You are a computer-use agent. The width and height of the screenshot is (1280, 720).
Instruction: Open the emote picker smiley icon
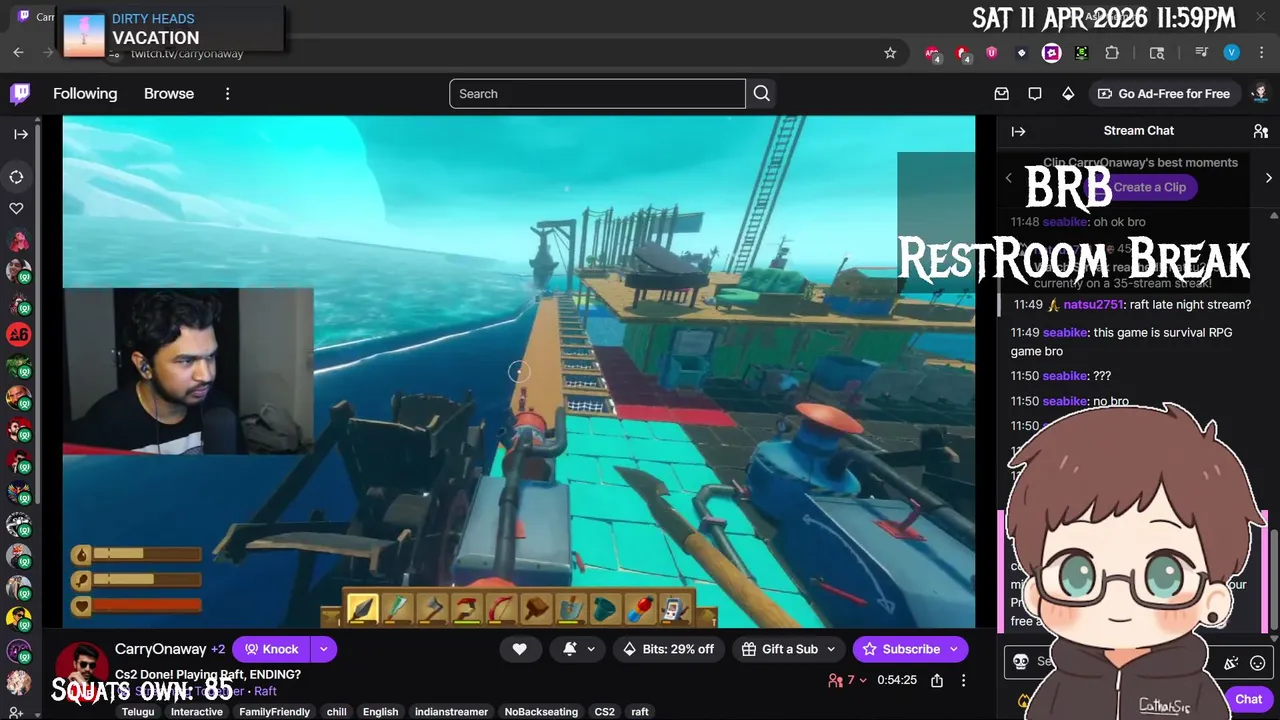click(x=1258, y=662)
